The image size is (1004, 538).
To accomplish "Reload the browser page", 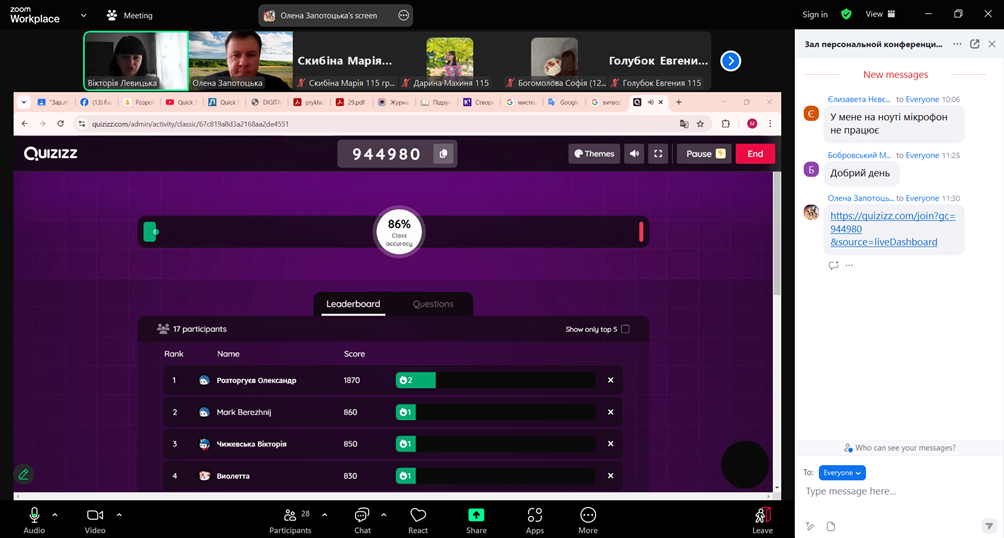I will point(60,124).
